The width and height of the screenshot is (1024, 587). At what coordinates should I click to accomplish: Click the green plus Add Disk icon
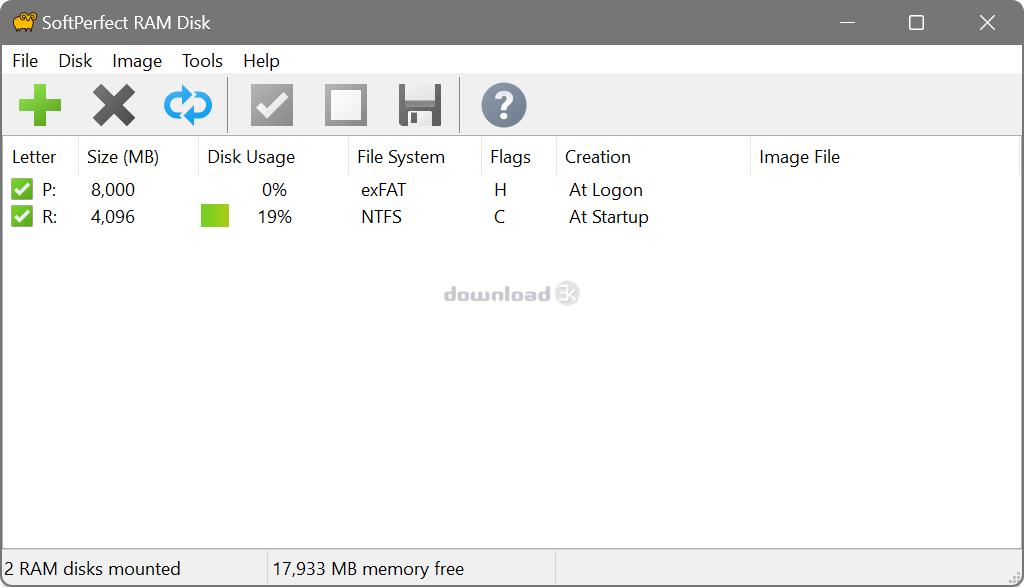(x=40, y=104)
